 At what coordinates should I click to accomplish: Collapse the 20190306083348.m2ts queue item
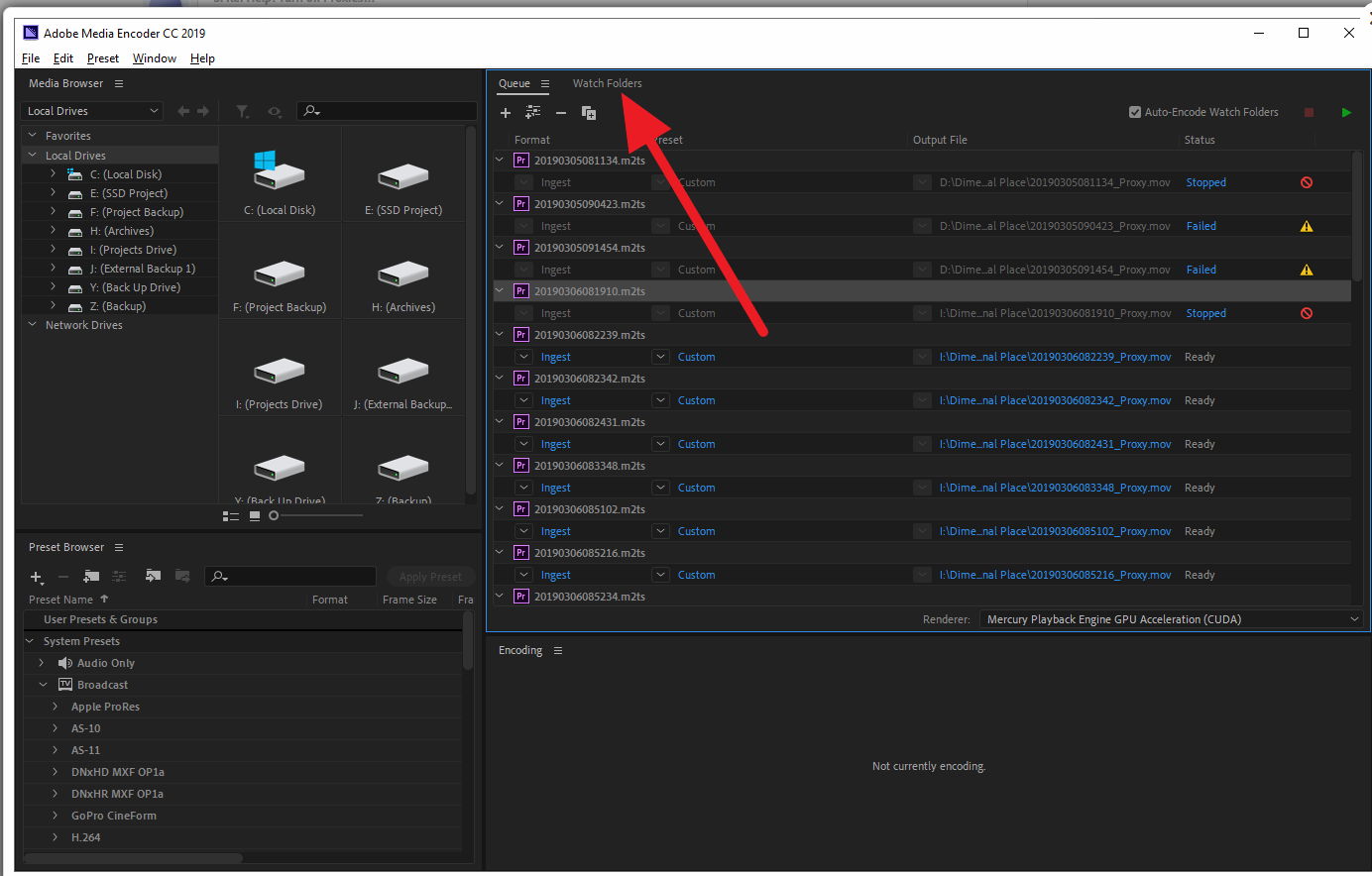(x=501, y=465)
